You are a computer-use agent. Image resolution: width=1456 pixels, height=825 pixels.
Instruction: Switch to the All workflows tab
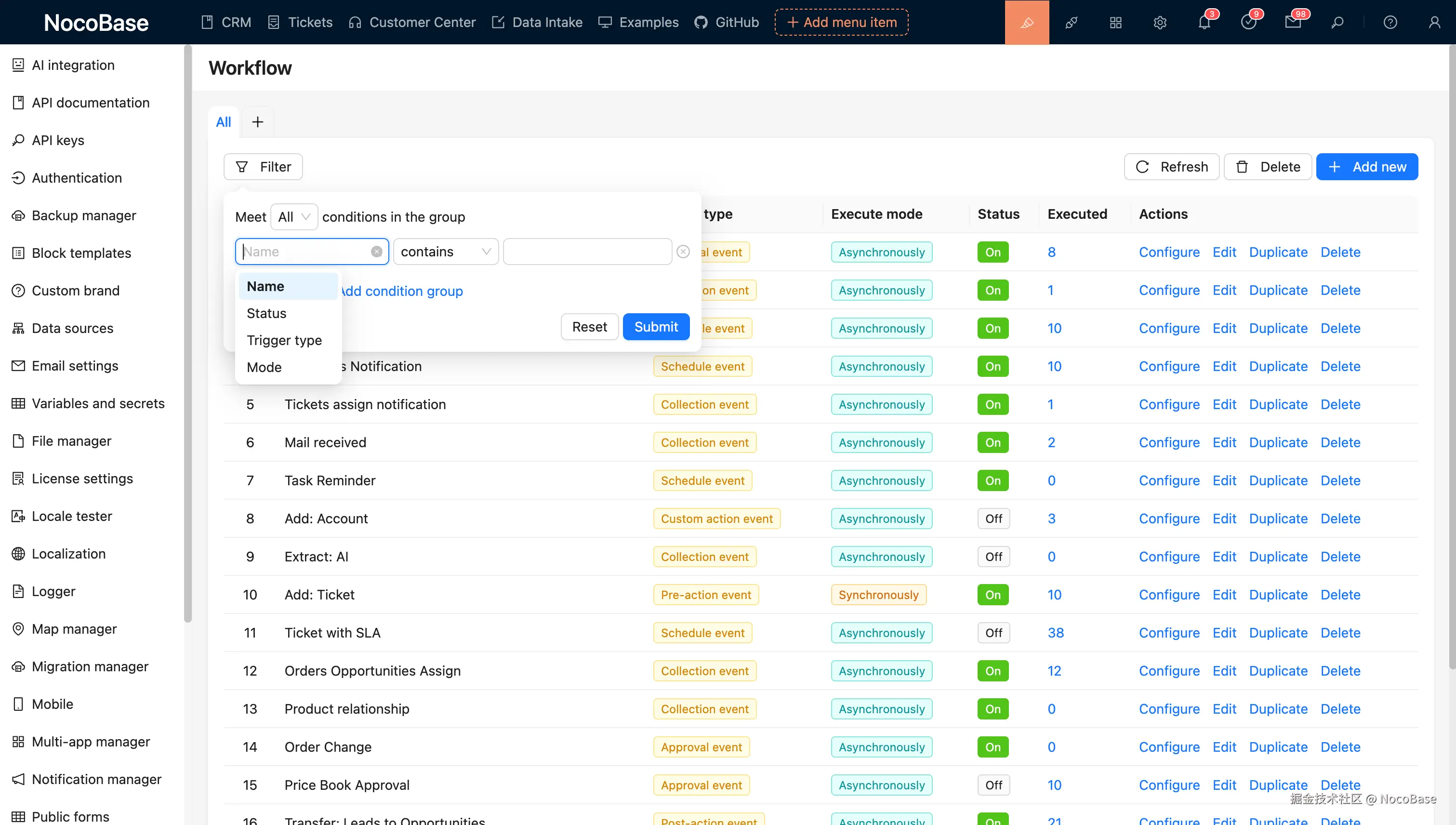(223, 121)
